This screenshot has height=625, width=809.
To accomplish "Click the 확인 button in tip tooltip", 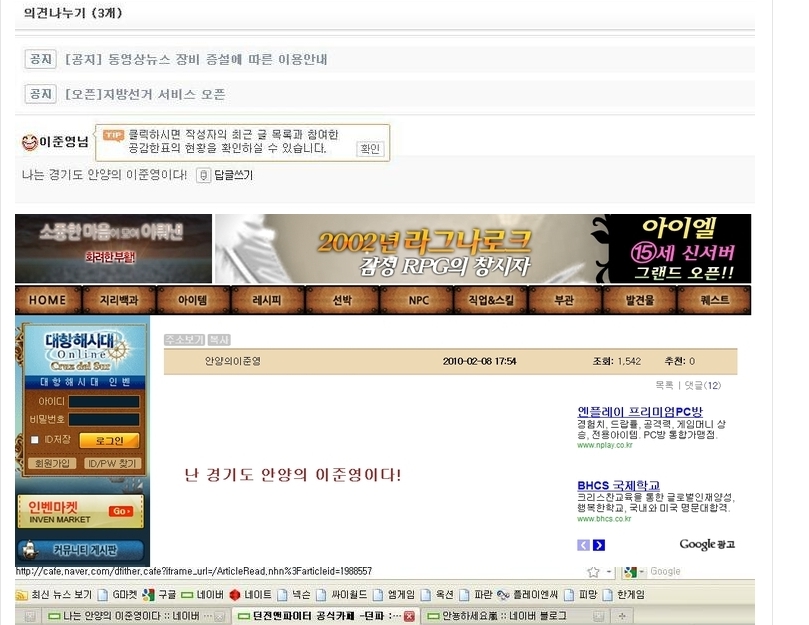I will 370,149.
